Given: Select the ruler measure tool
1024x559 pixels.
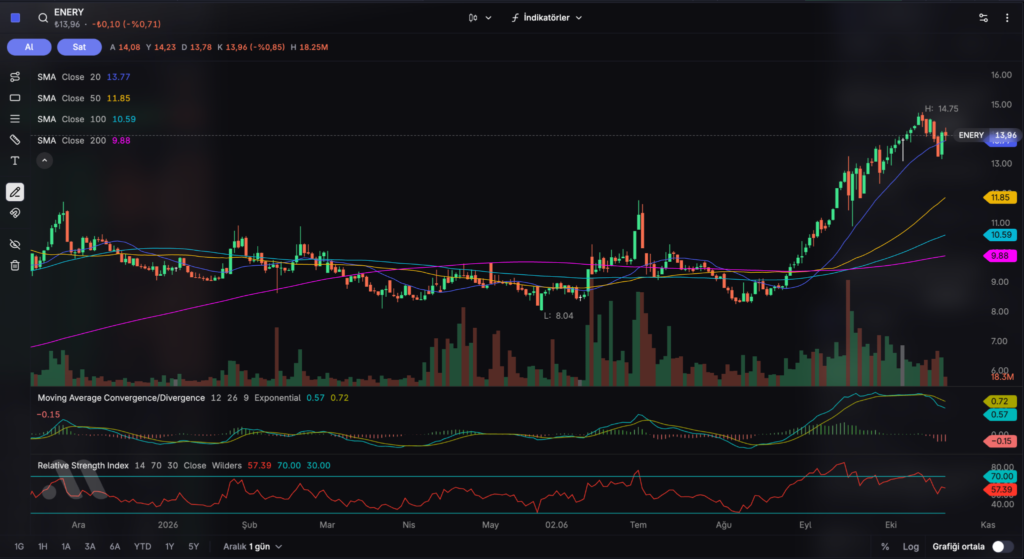Looking at the screenshot, I should click(x=15, y=140).
